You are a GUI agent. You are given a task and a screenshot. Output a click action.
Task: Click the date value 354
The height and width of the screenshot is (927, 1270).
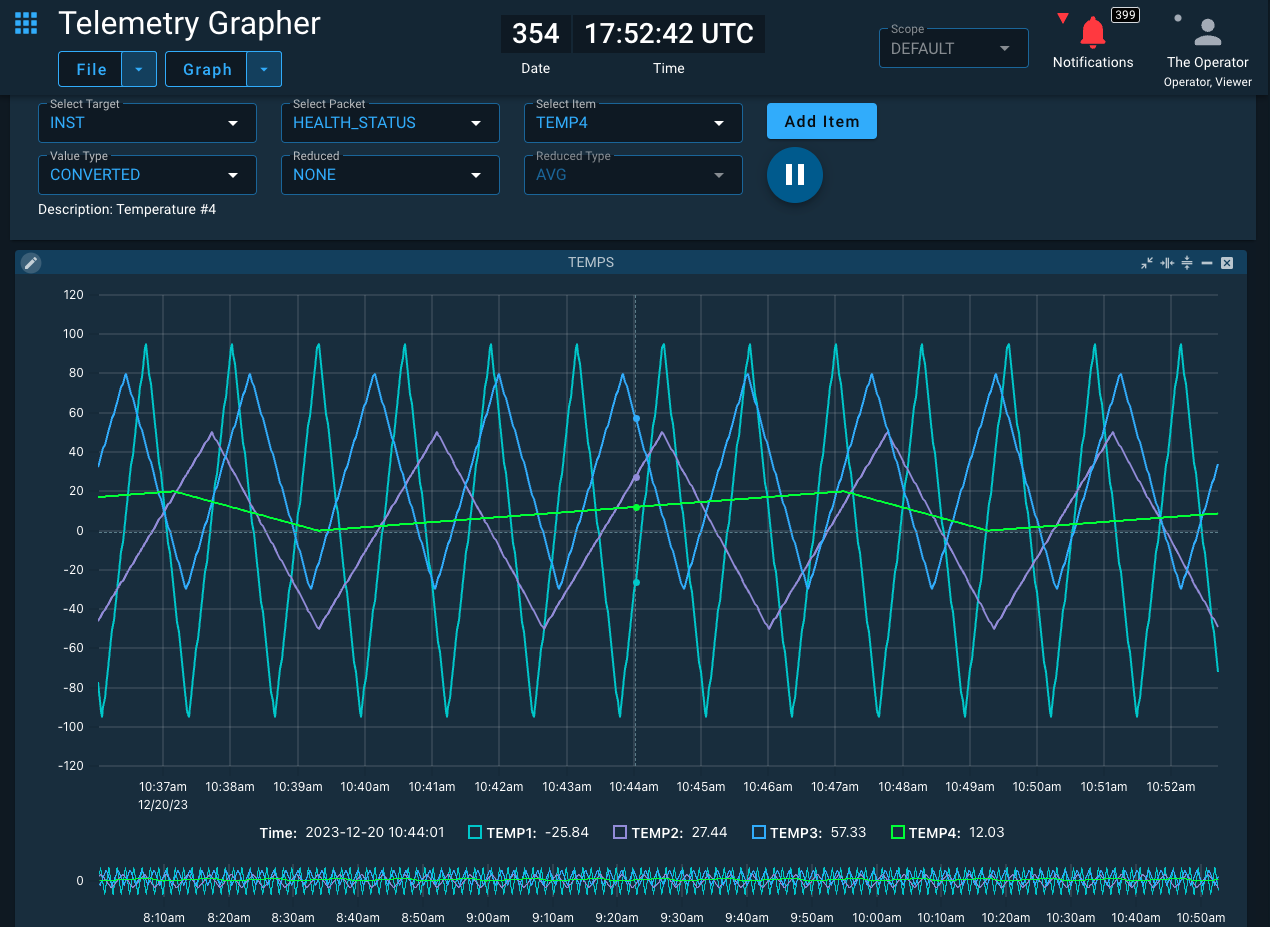pos(536,34)
